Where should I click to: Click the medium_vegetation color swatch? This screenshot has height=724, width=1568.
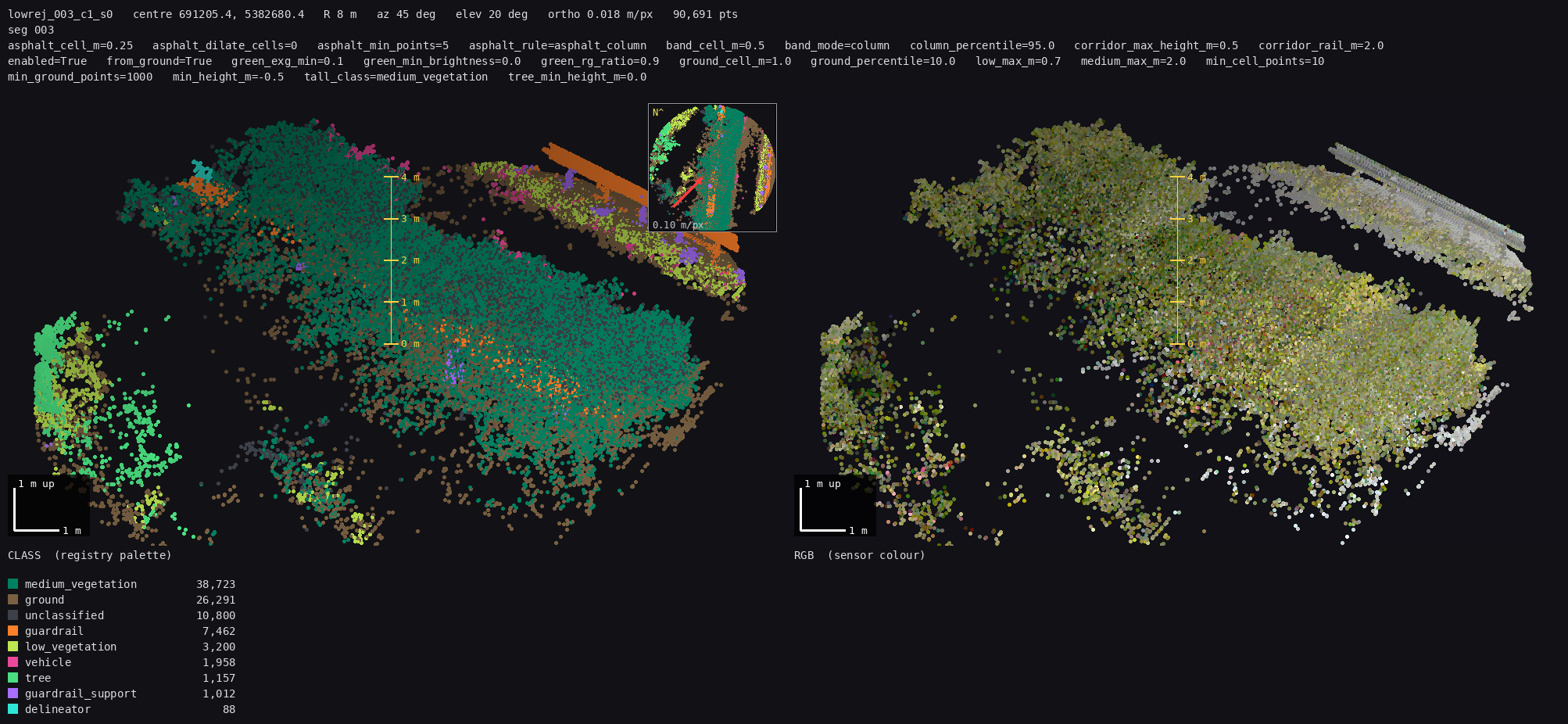pos(13,584)
